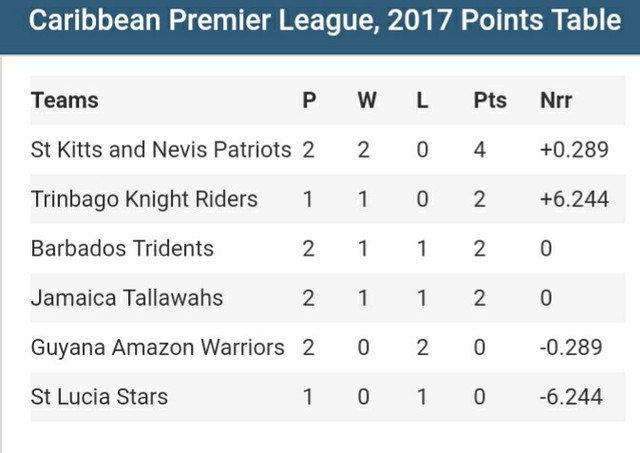The height and width of the screenshot is (453, 640).
Task: Click the +6.244 net run rate value
Action: click(x=574, y=199)
